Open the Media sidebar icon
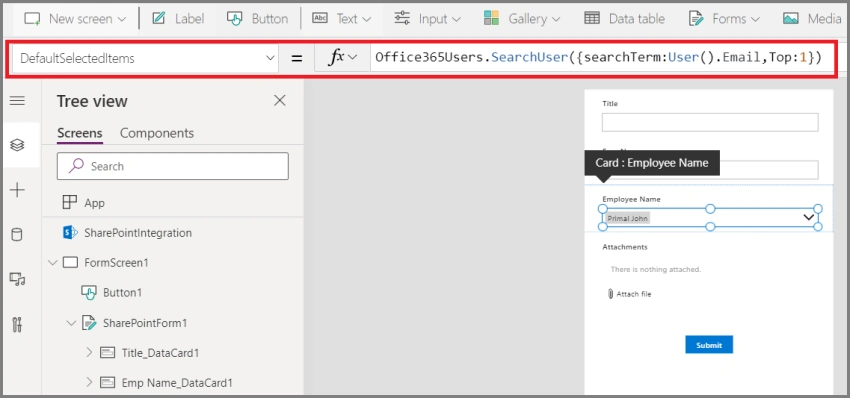This screenshot has height=398, width=850. [17, 279]
